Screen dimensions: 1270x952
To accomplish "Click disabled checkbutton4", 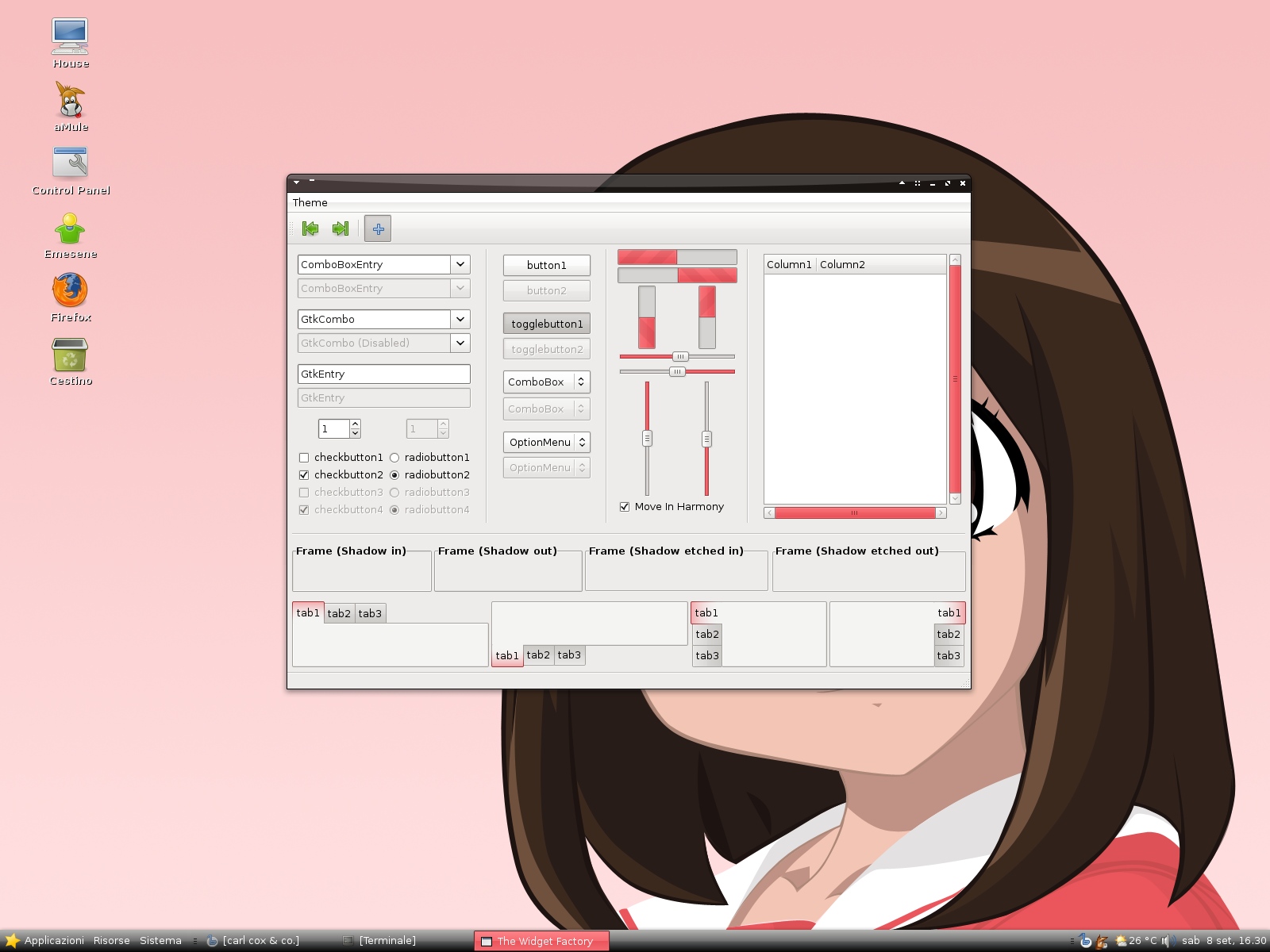I will 341,510.
